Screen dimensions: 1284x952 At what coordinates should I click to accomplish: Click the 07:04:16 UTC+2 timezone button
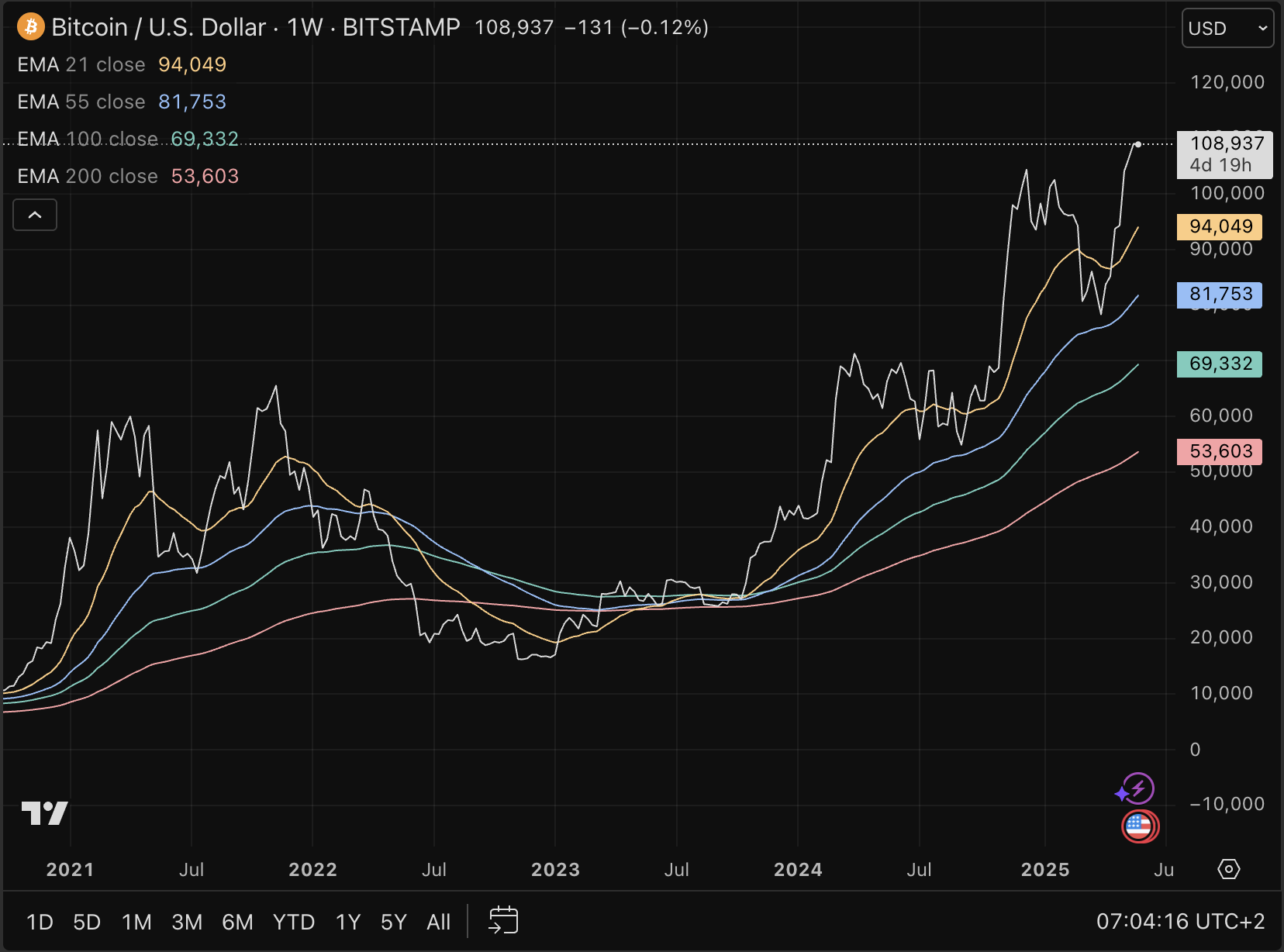(x=1180, y=921)
